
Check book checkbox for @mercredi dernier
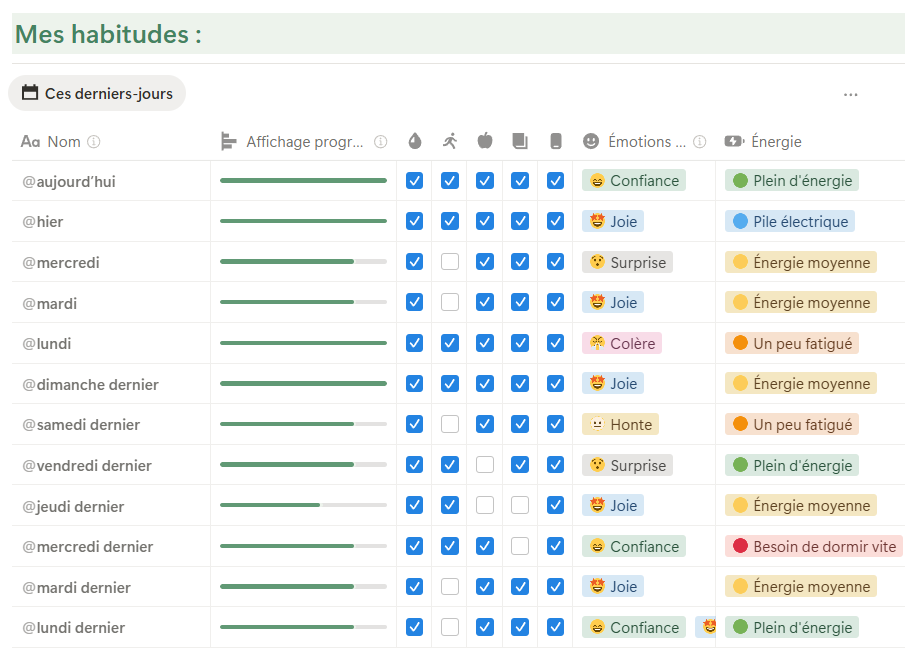[520, 546]
